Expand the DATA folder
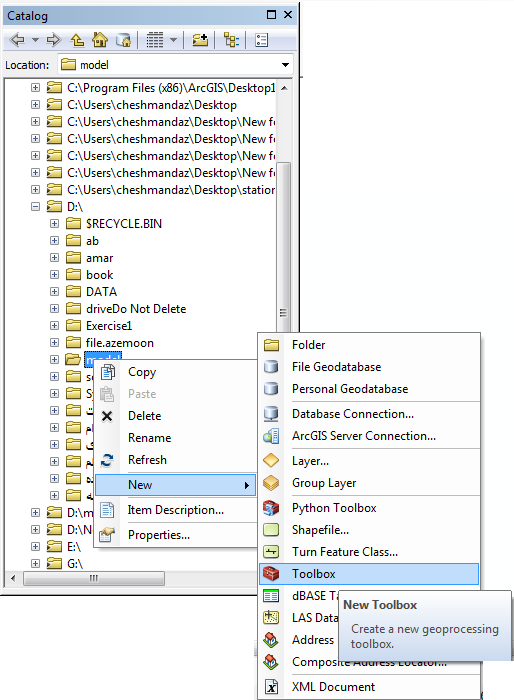Viewport: 514px width, 700px height. coord(54,292)
